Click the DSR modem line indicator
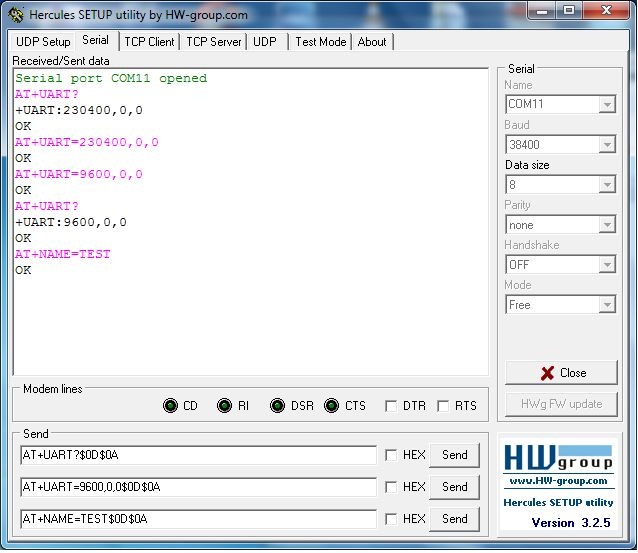This screenshot has height=553, width=638. [277, 406]
